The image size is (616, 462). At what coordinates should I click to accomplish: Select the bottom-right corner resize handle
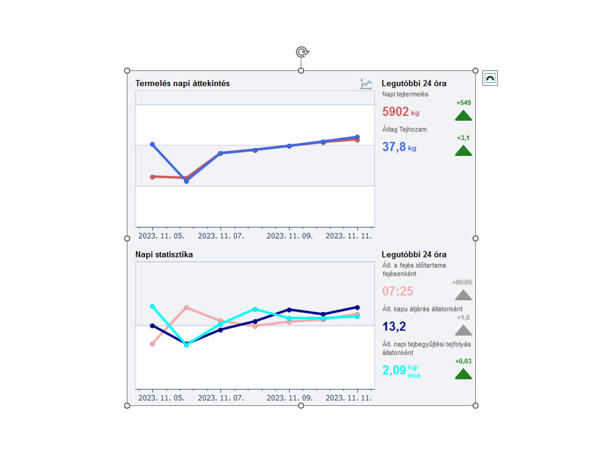(475, 405)
